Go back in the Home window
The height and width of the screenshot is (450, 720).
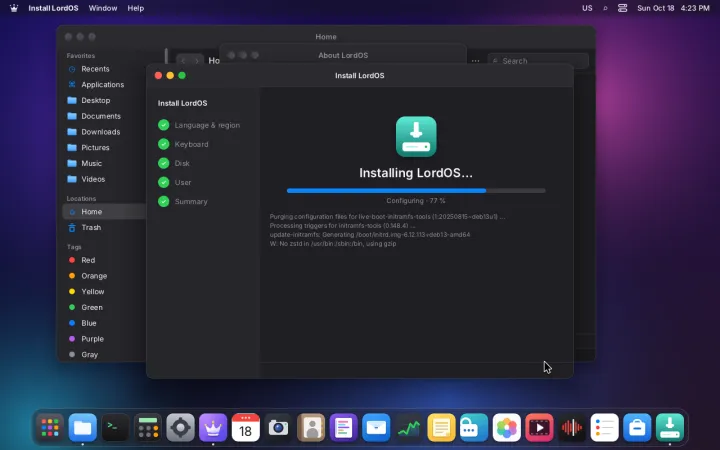184,61
